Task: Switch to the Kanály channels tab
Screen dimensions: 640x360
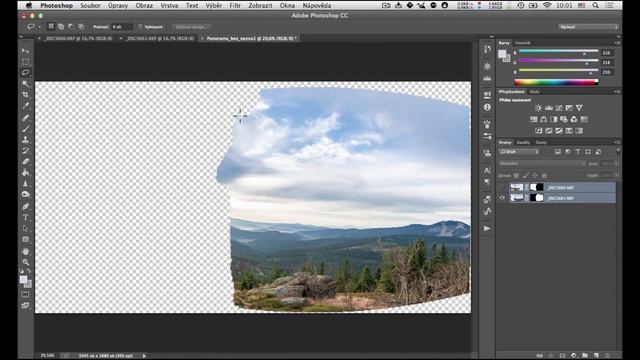Action: 523,142
